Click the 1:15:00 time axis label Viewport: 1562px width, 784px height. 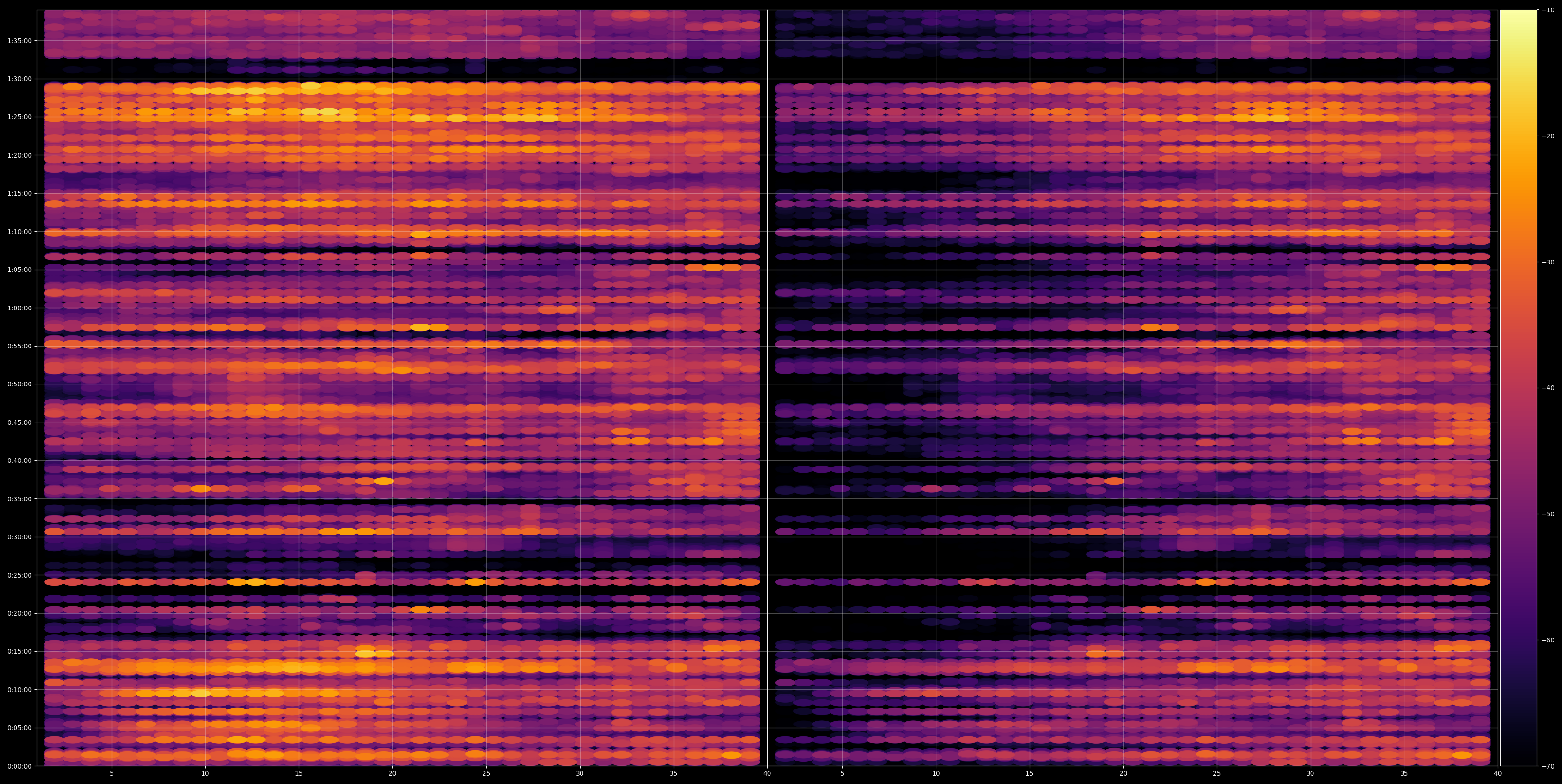pos(19,193)
